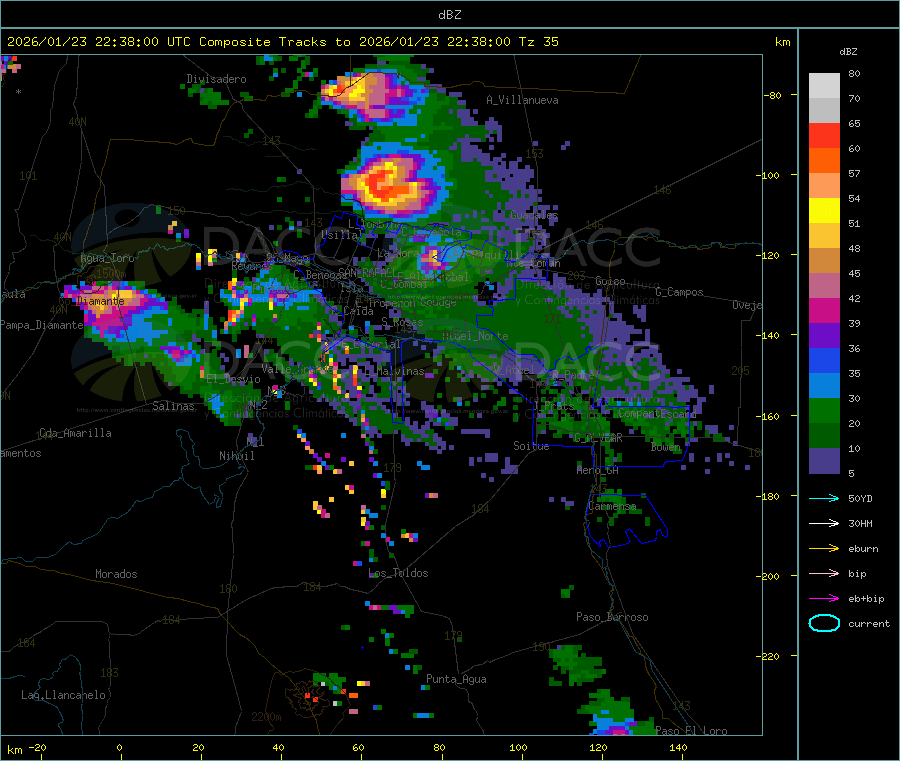The height and width of the screenshot is (761, 900).
Task: Click the '-160' tick on the vertical km axis
Action: (x=767, y=416)
